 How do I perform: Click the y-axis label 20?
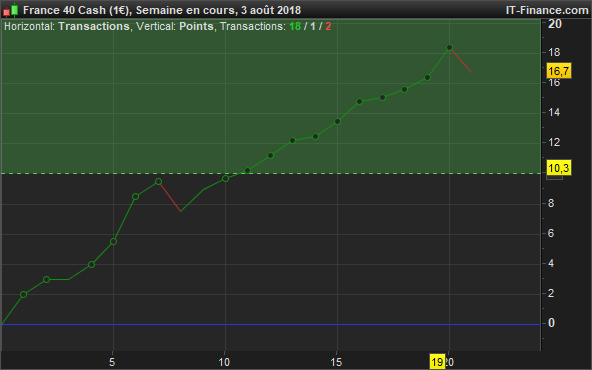point(555,24)
